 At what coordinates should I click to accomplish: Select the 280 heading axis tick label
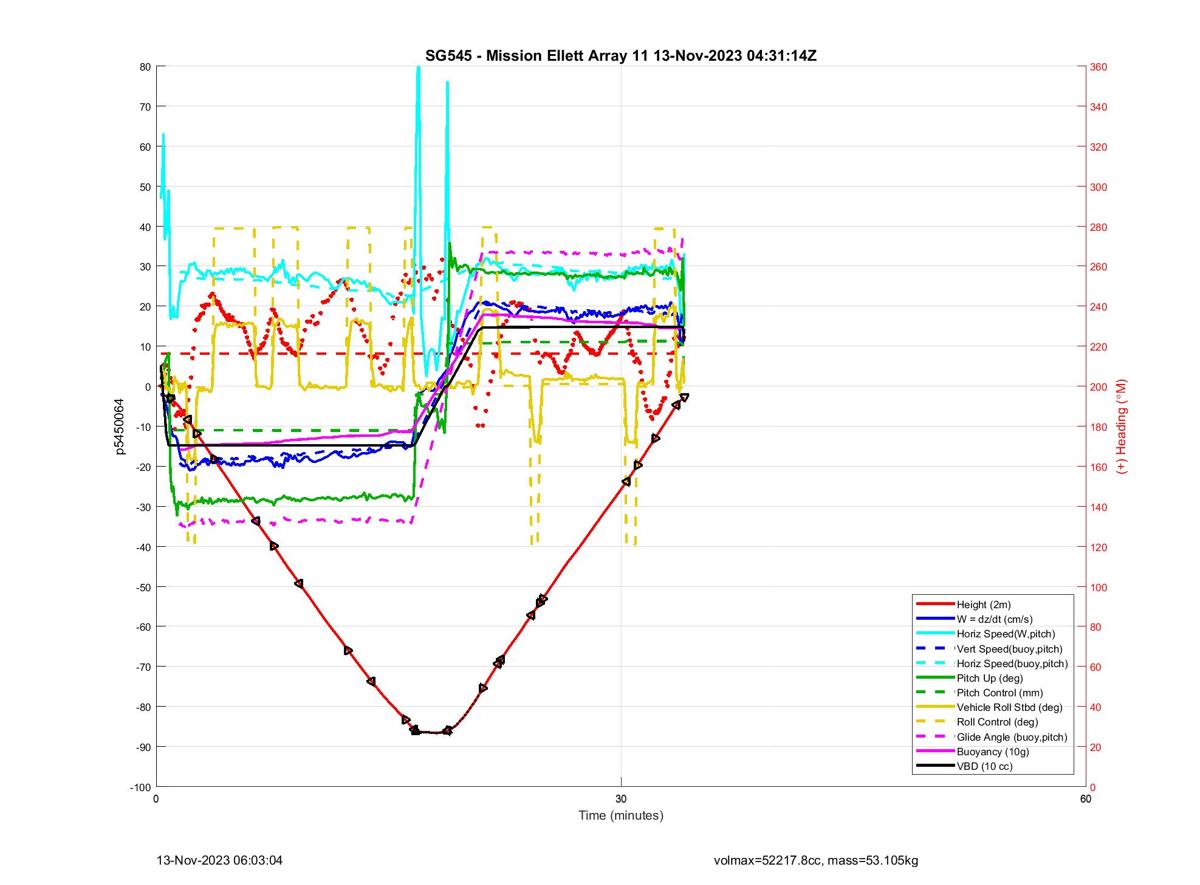pyautogui.click(x=1100, y=227)
